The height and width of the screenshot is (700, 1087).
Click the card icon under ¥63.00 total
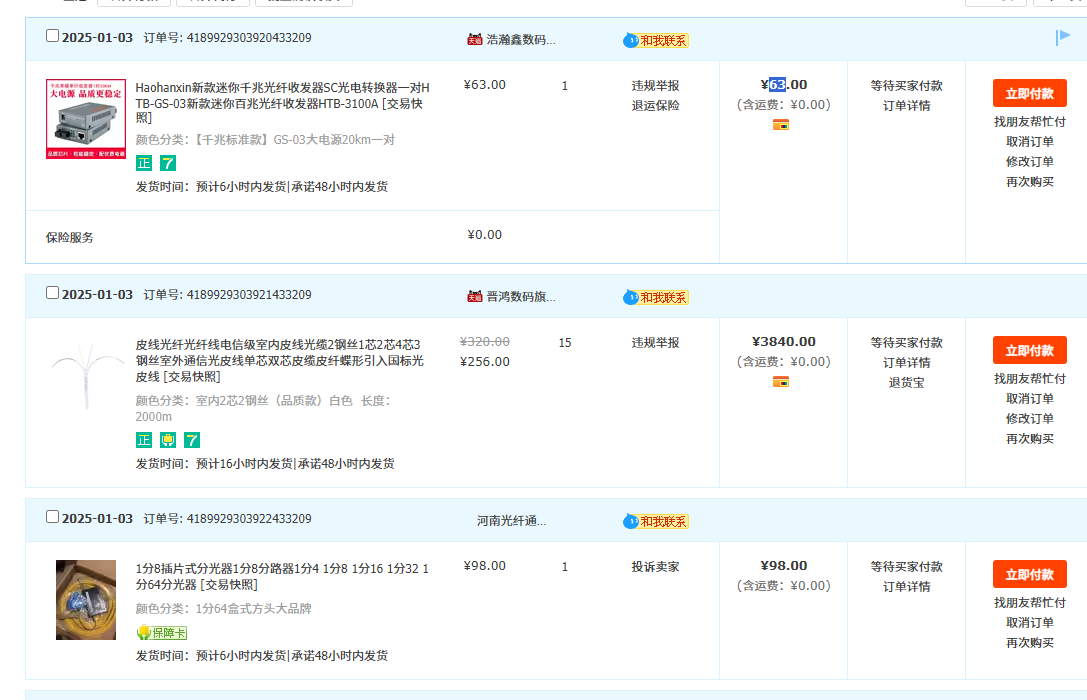point(781,125)
